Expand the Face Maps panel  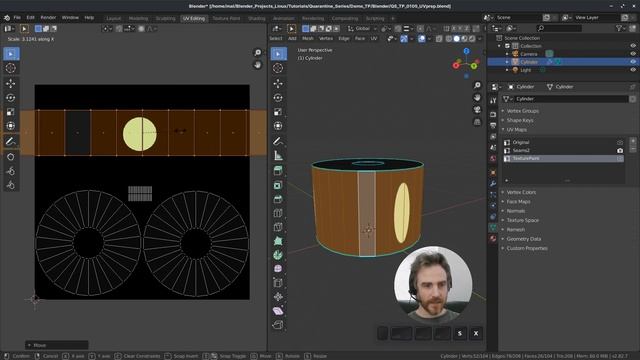(518, 202)
